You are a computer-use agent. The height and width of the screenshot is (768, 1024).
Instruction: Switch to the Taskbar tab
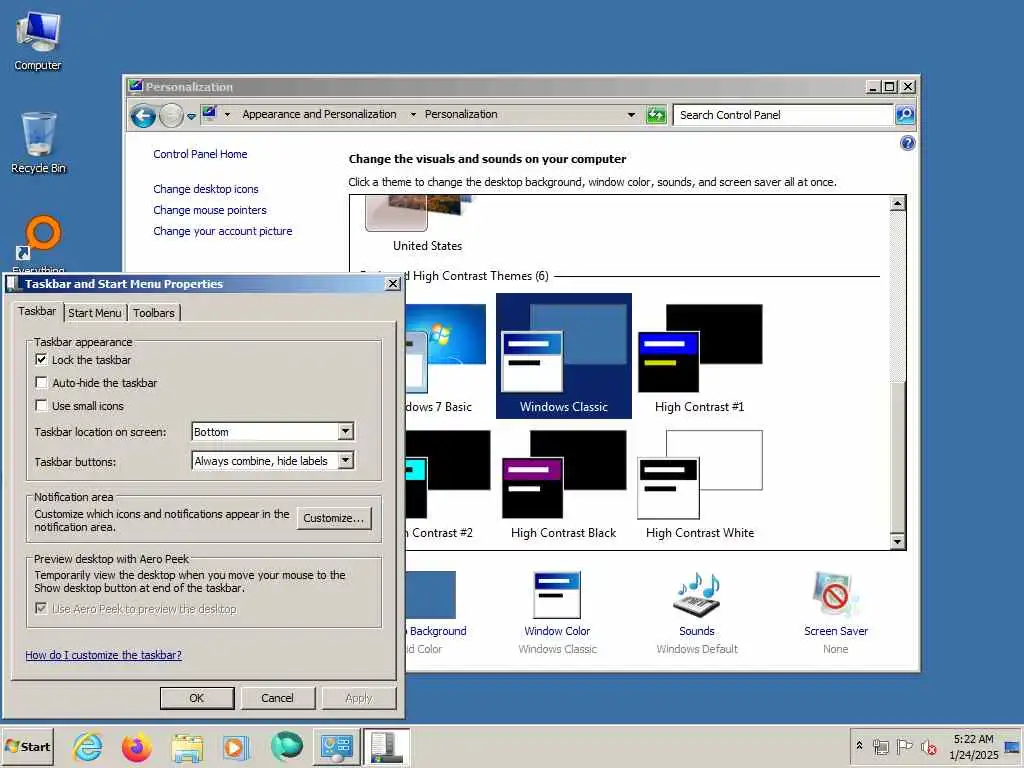(37, 312)
